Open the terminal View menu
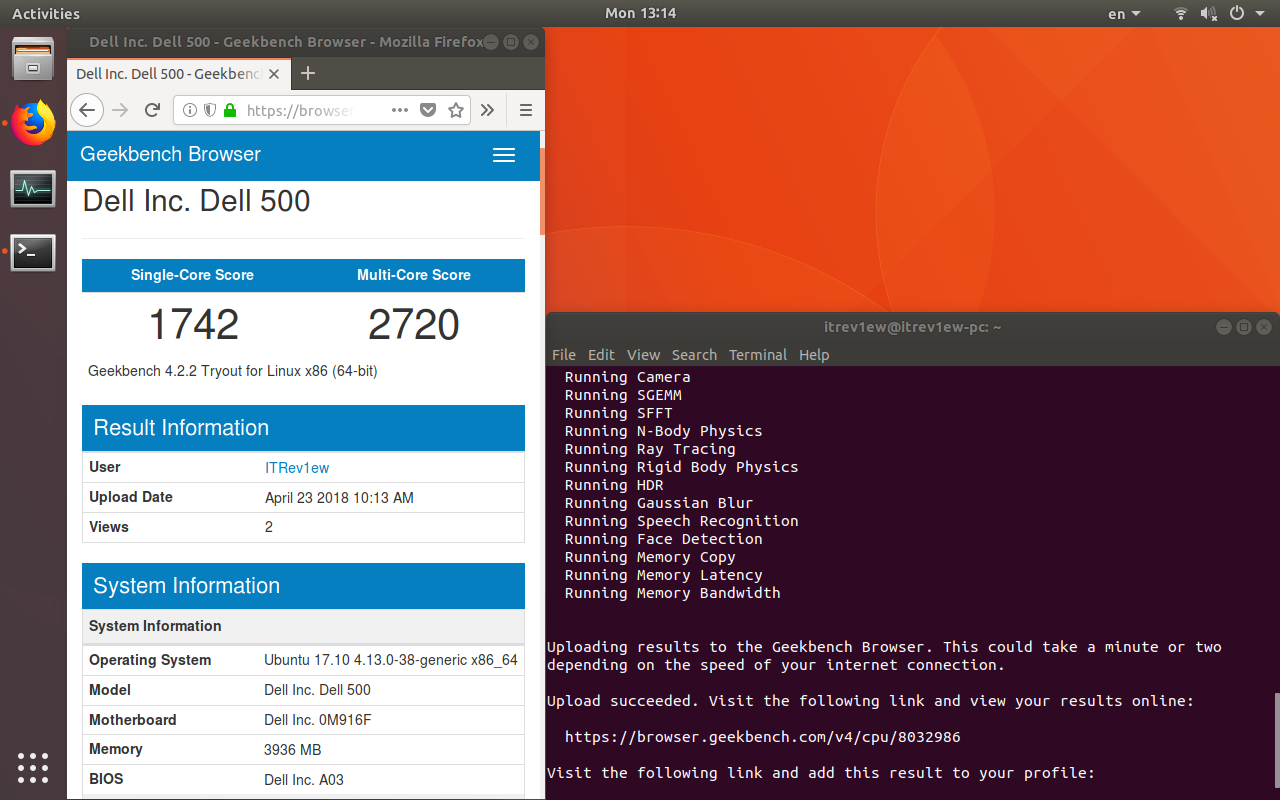 tap(643, 354)
